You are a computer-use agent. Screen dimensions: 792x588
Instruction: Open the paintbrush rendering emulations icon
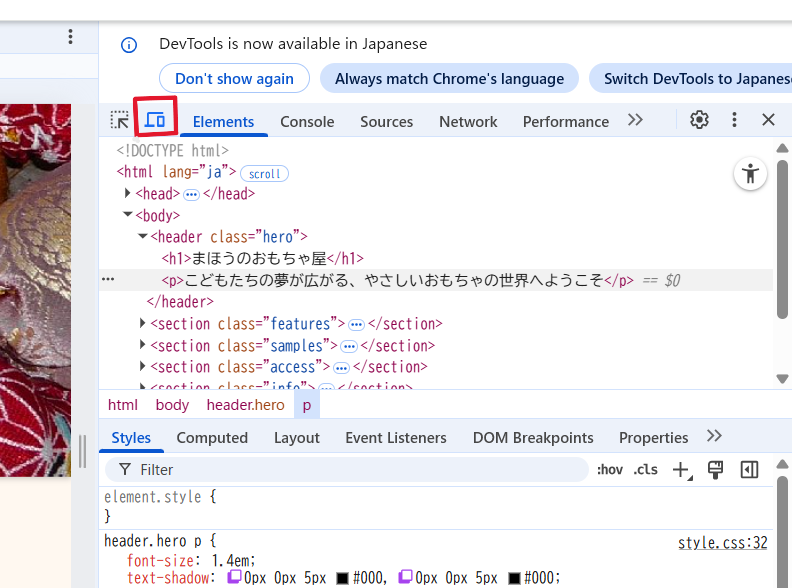(715, 469)
